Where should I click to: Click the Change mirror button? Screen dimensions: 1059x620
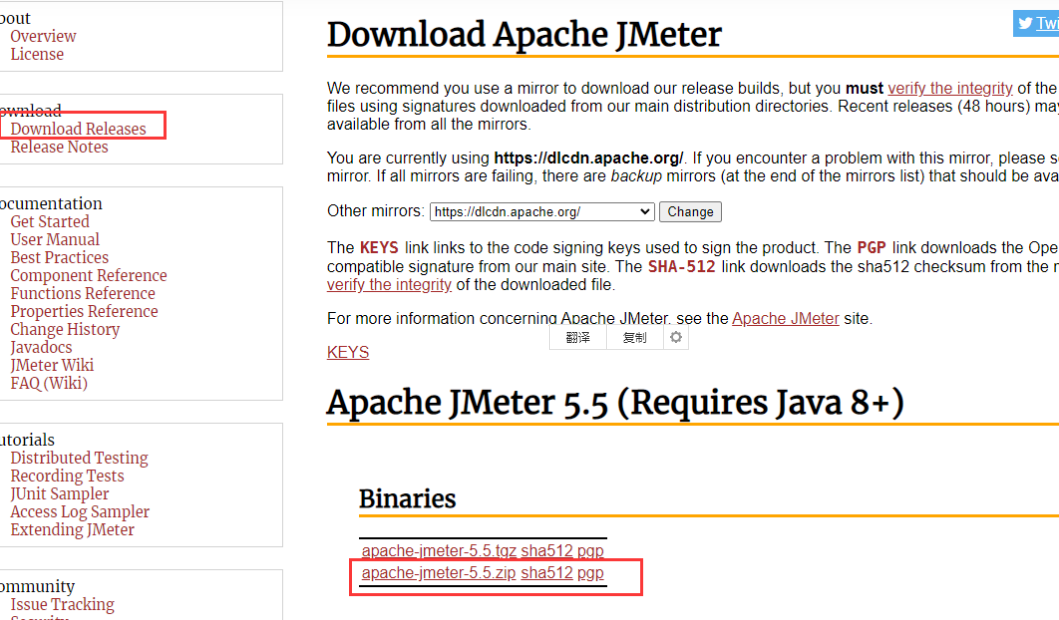tap(690, 212)
